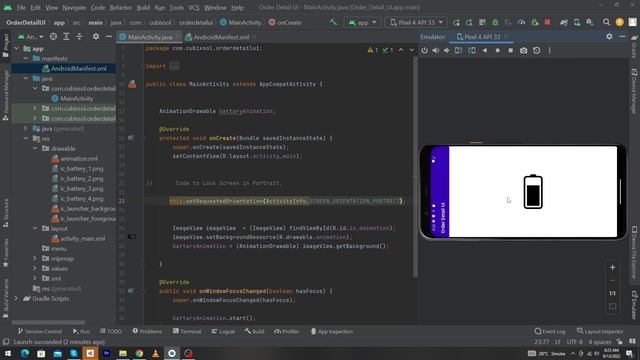Open the TODO tool window

point(111,331)
